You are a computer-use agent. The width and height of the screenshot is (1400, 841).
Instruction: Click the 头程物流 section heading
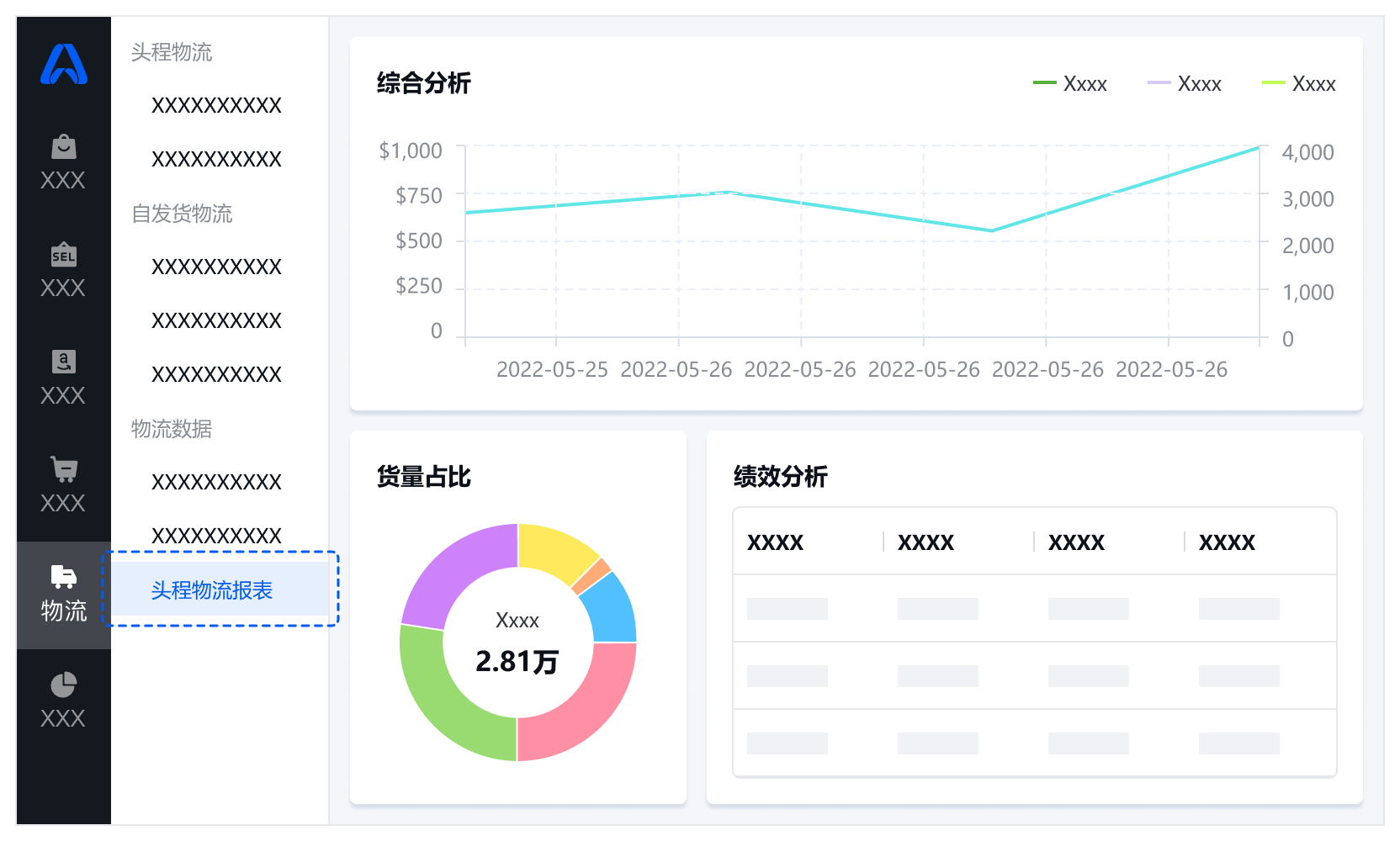[172, 52]
